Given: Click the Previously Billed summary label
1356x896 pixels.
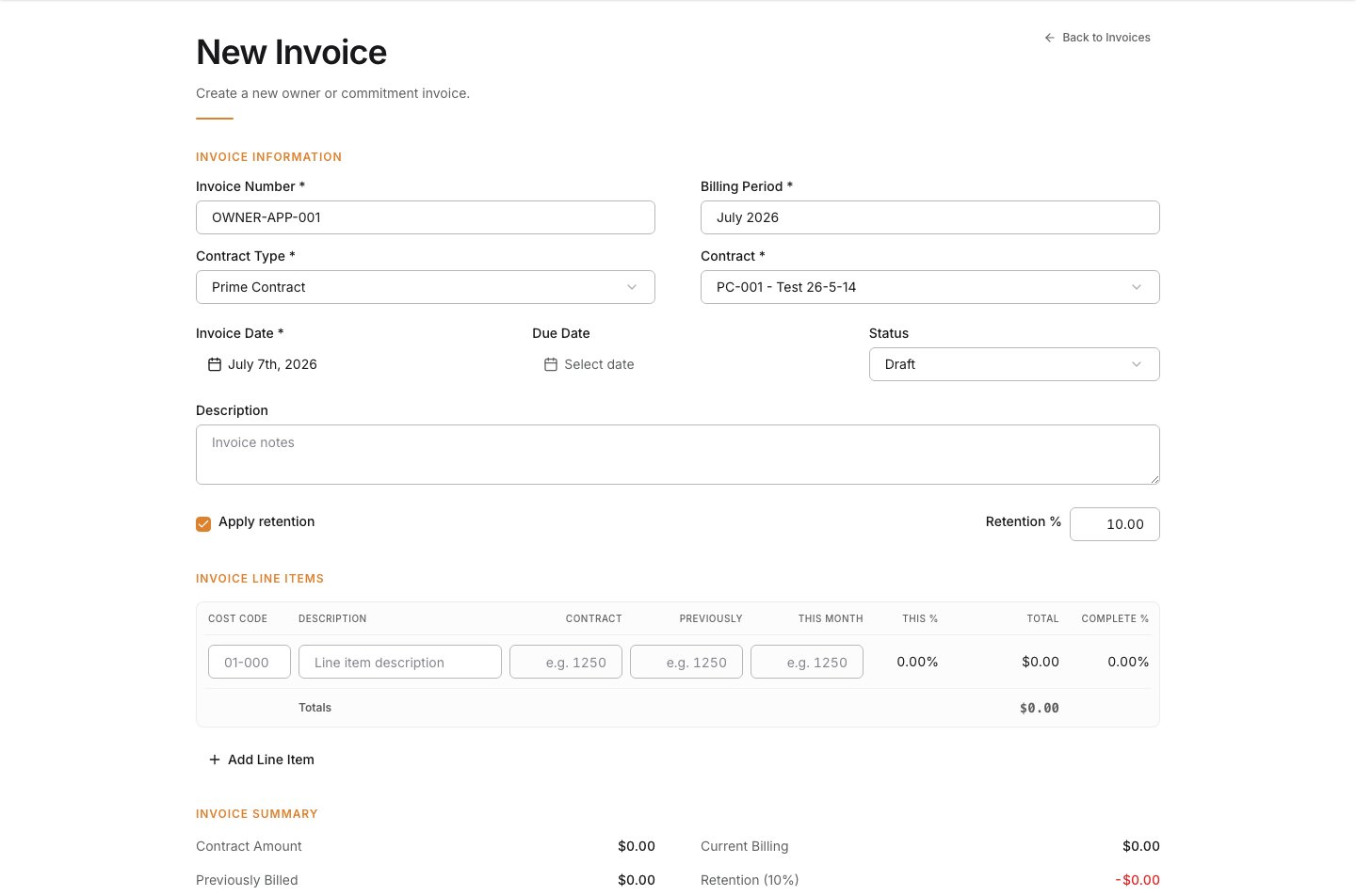Looking at the screenshot, I should pos(247,880).
